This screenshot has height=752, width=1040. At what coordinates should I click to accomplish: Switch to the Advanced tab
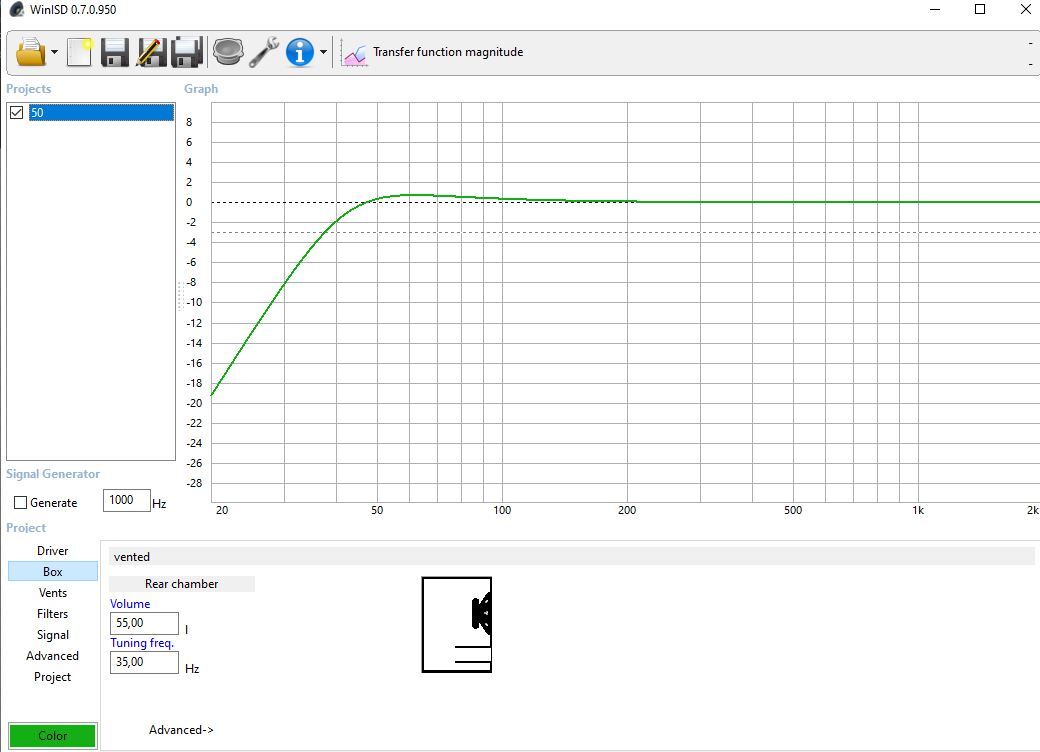coord(52,656)
